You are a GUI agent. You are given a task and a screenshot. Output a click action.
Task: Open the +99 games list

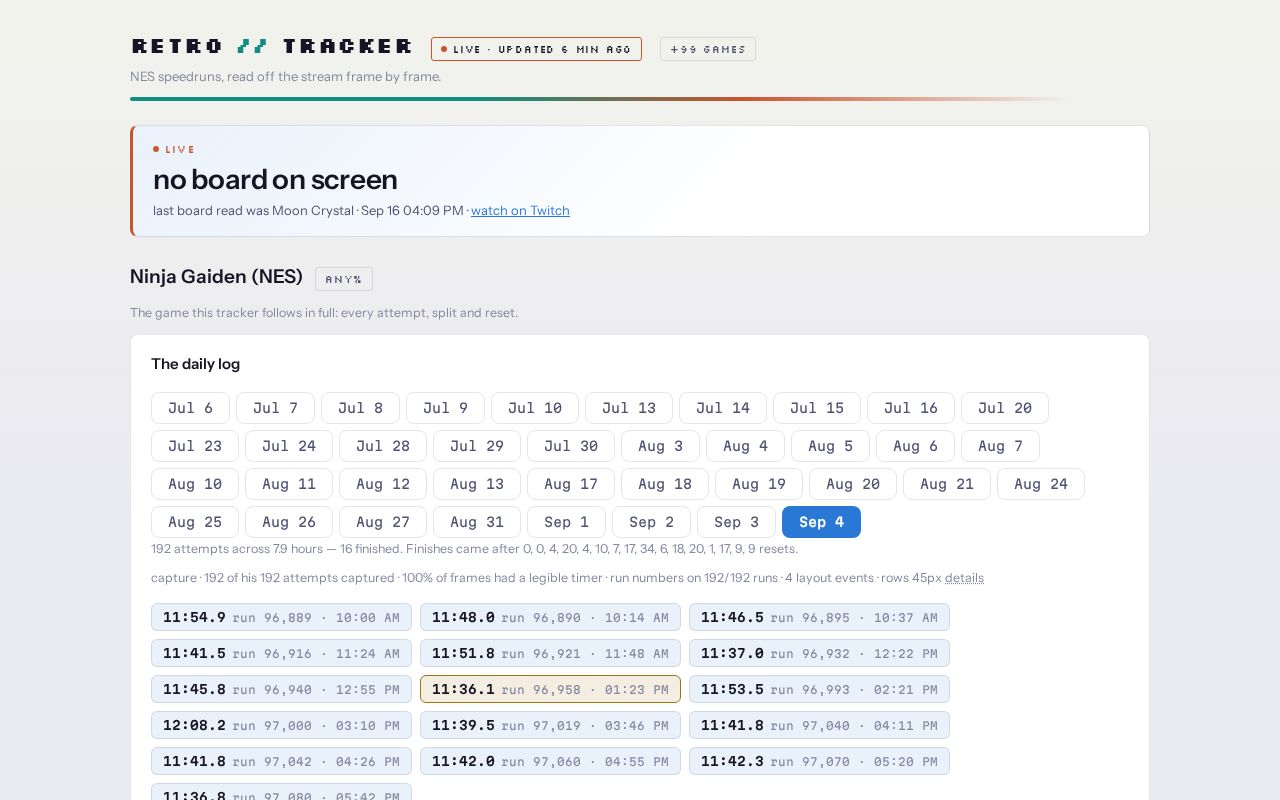[x=708, y=49]
